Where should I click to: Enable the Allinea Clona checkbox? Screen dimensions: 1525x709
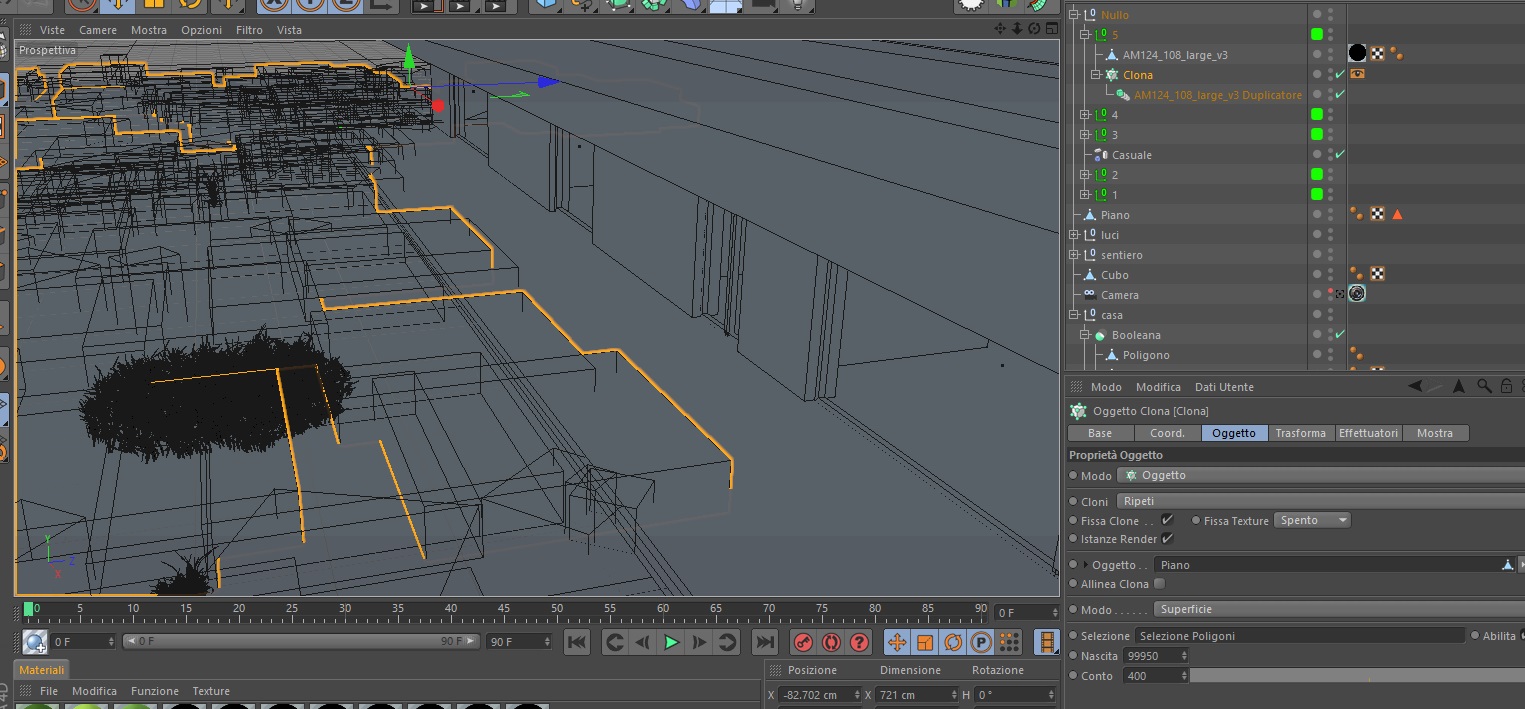pos(1160,583)
